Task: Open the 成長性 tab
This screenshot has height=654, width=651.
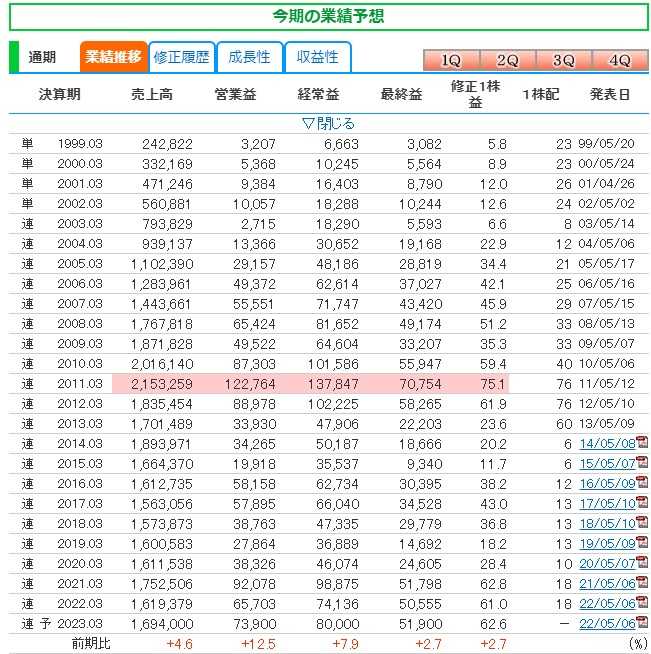Action: pyautogui.click(x=249, y=57)
